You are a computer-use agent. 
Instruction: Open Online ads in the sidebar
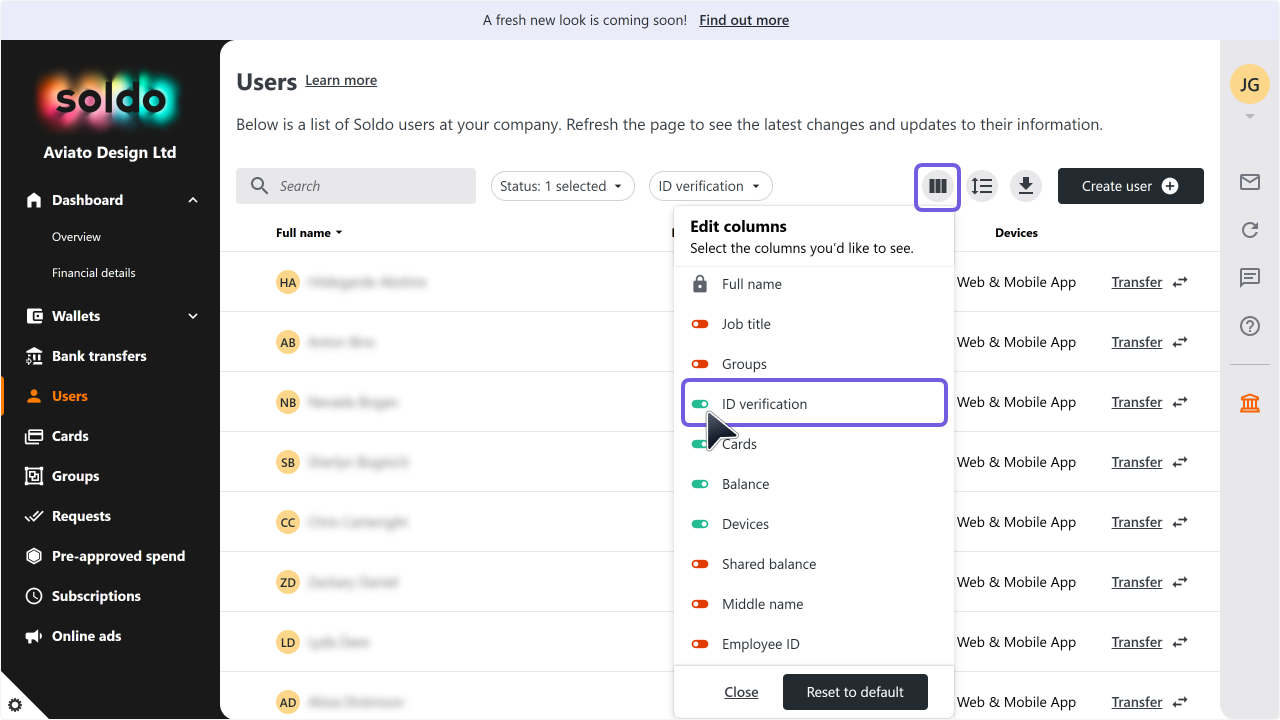[x=86, y=636]
